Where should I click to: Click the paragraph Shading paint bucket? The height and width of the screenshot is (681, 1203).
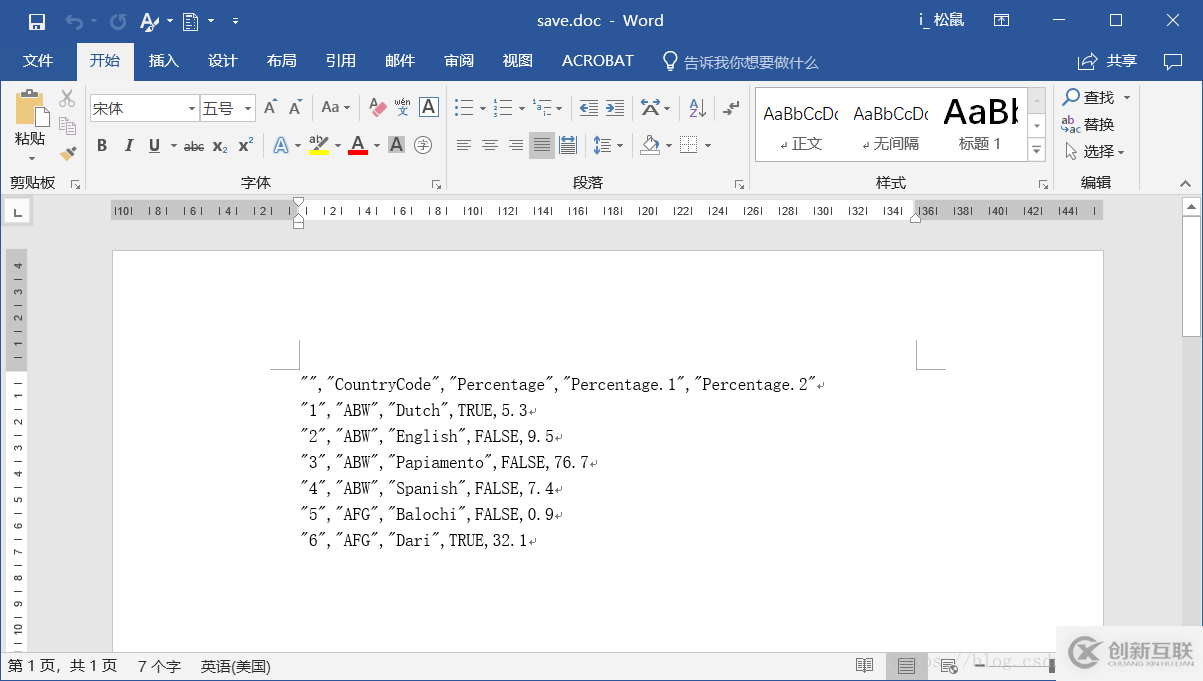coord(650,146)
